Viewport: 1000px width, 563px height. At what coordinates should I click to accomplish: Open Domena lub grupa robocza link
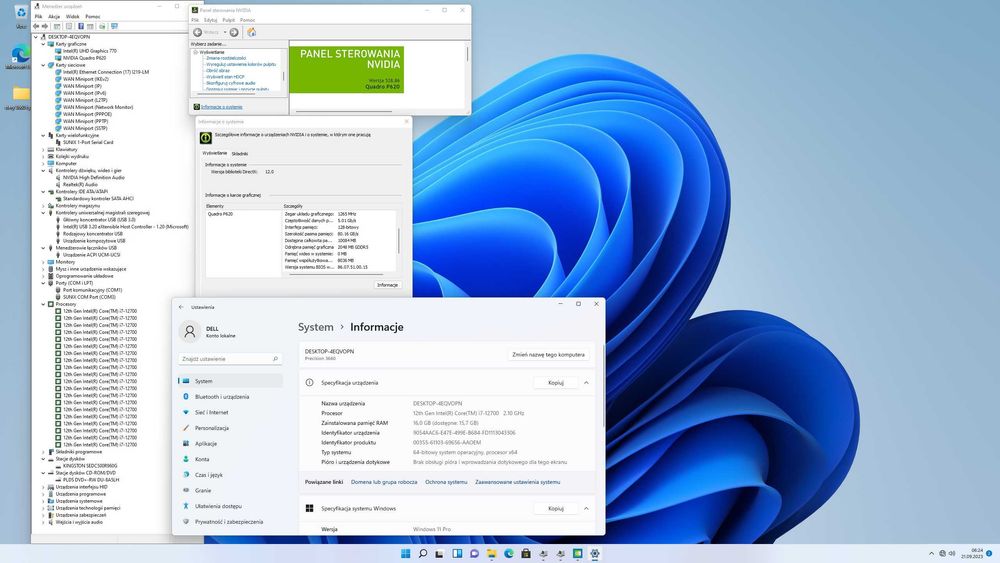point(384,482)
